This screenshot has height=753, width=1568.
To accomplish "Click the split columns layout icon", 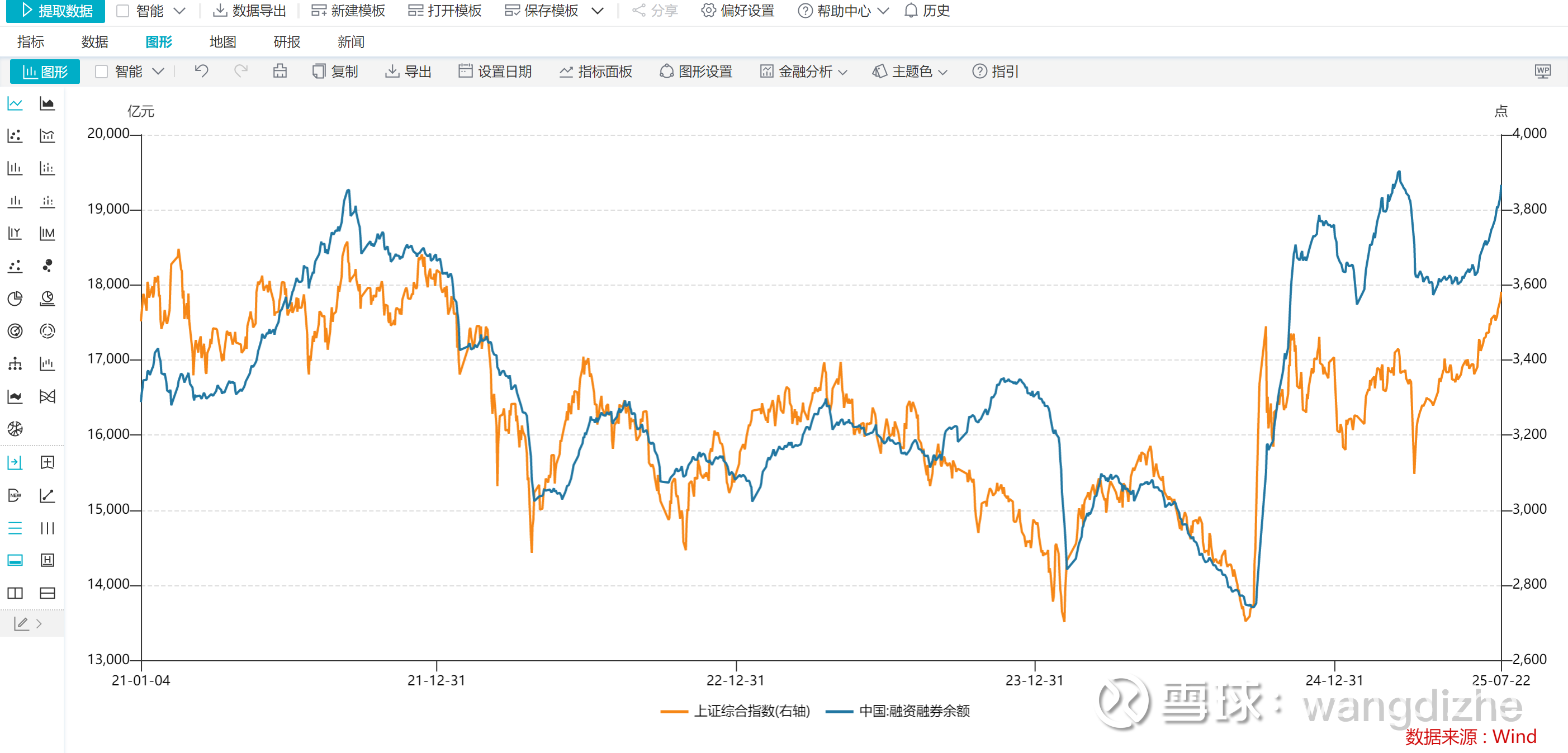I will click(15, 593).
